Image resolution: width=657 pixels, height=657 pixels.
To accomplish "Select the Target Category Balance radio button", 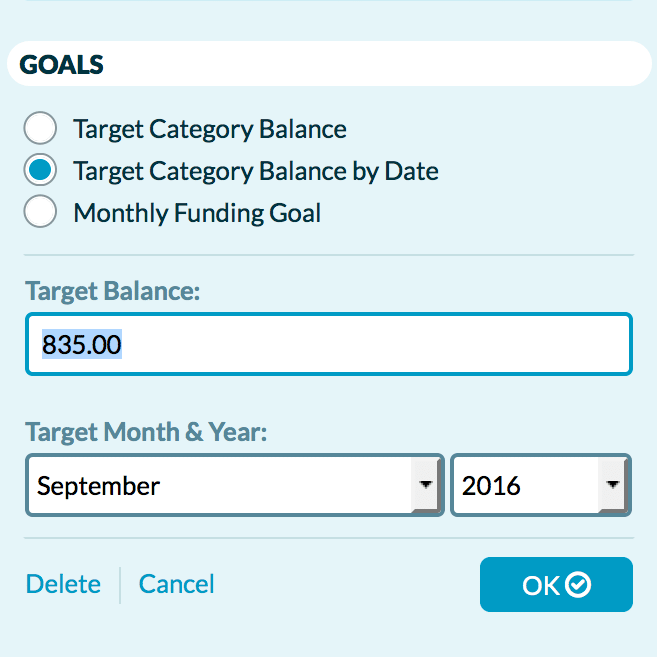I will pos(40,128).
